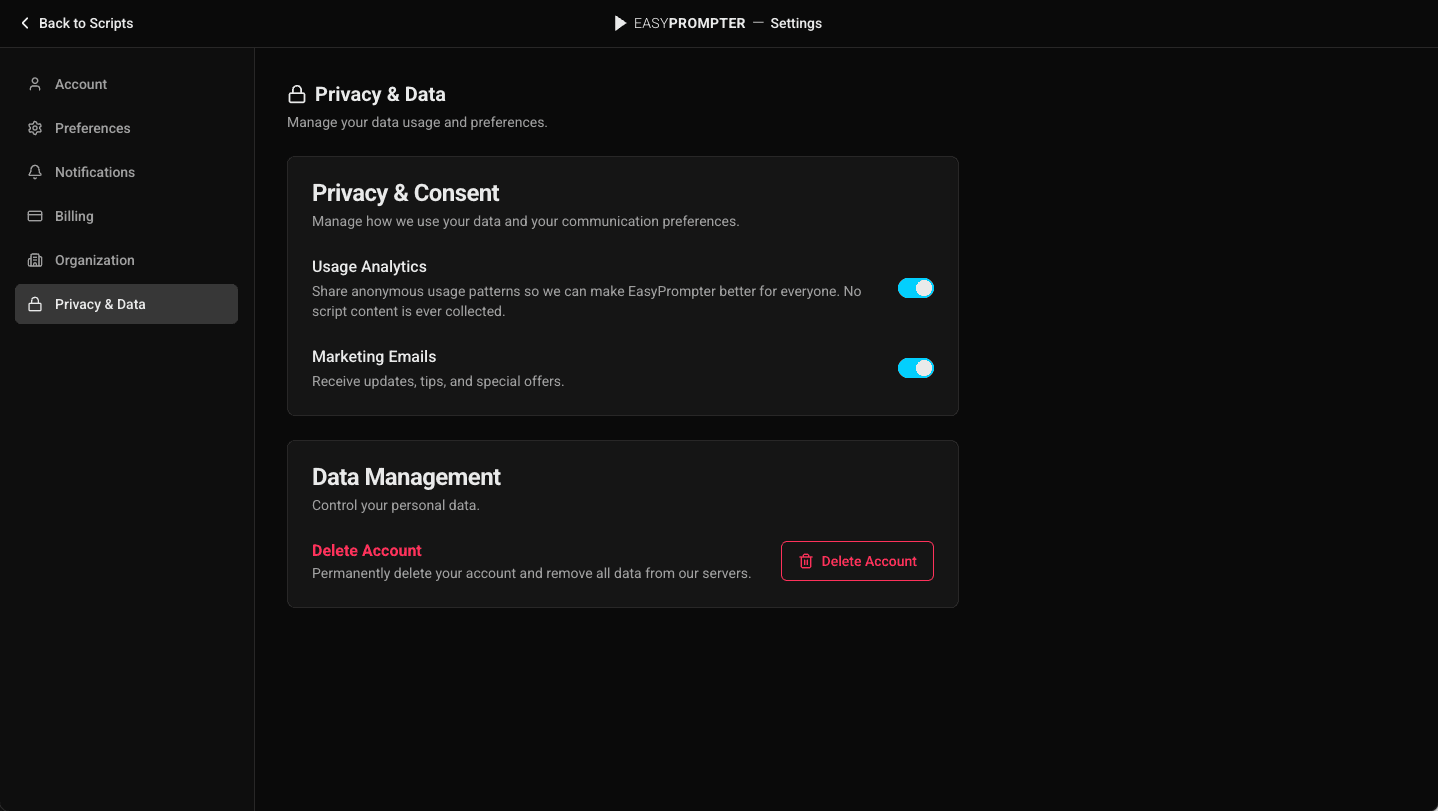Go to the Notifications settings section
The height and width of the screenshot is (811, 1438).
pos(95,172)
